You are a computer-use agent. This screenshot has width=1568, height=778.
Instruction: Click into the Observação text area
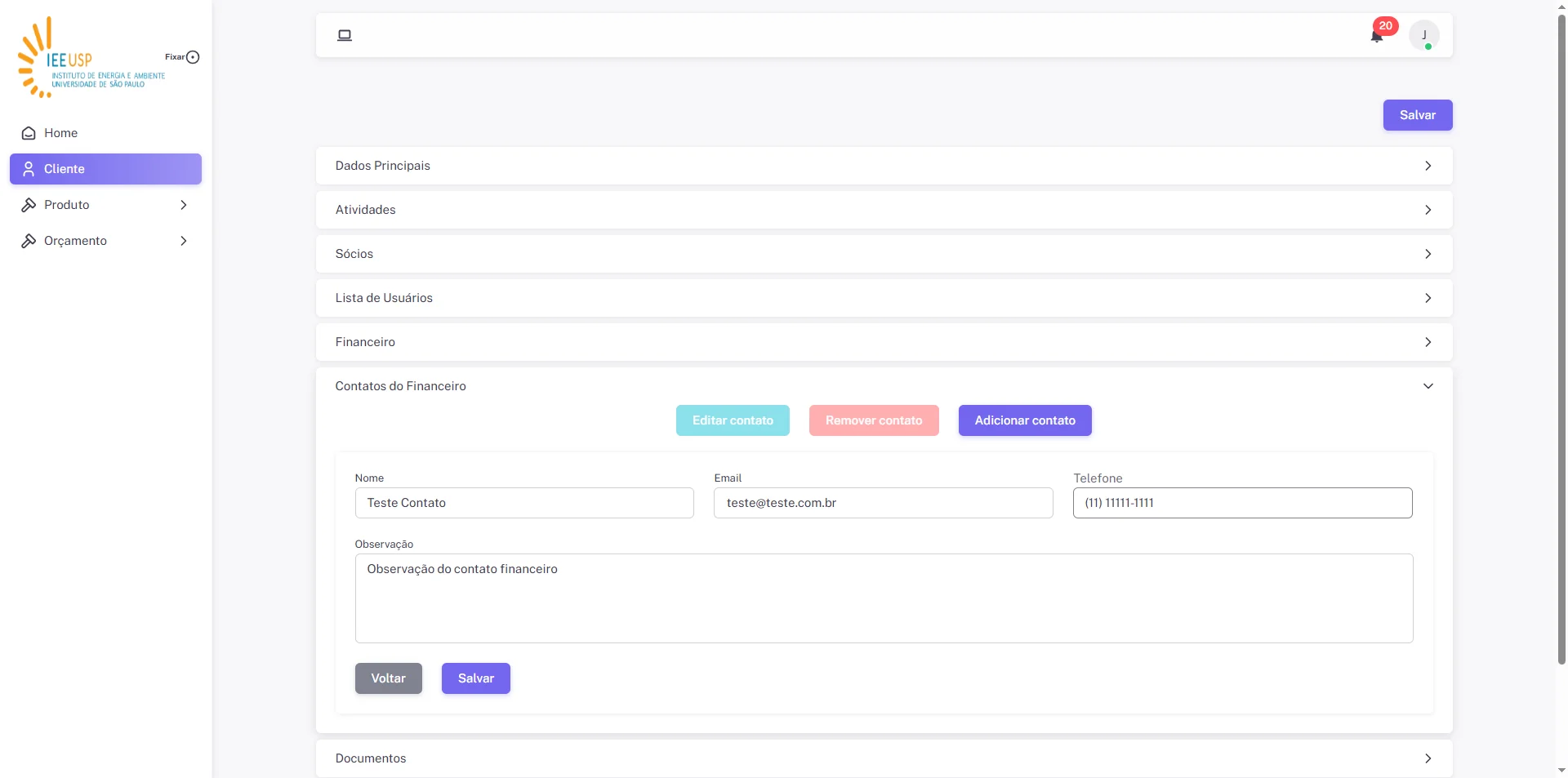coord(884,598)
